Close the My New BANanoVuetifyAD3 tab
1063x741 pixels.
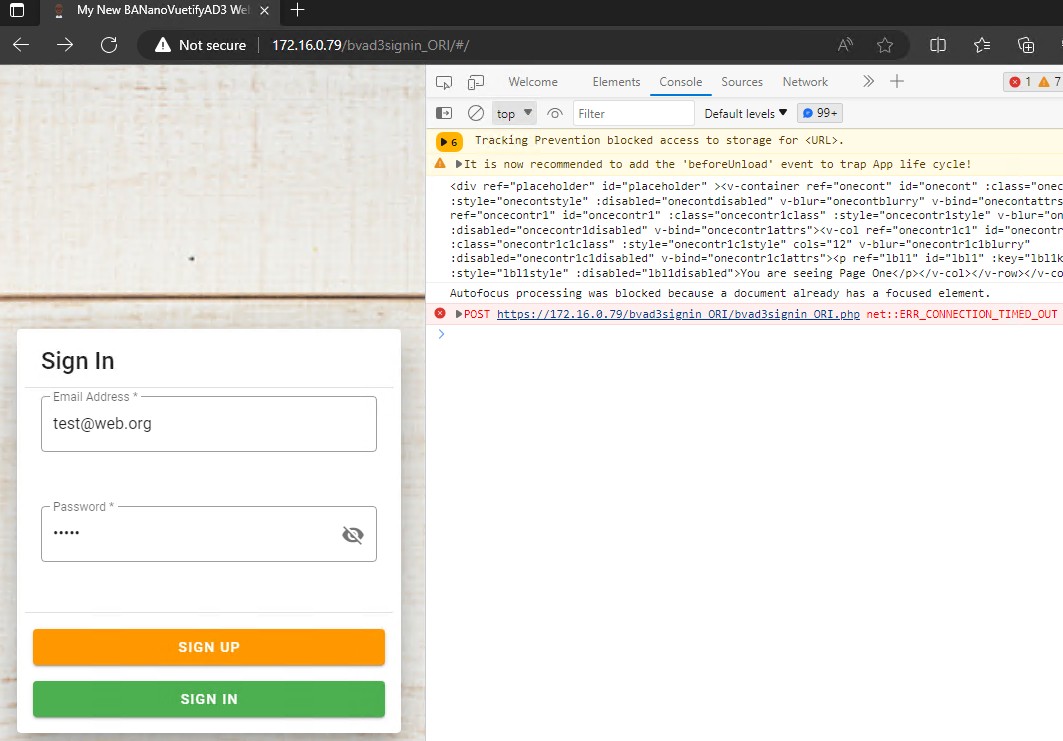point(264,10)
